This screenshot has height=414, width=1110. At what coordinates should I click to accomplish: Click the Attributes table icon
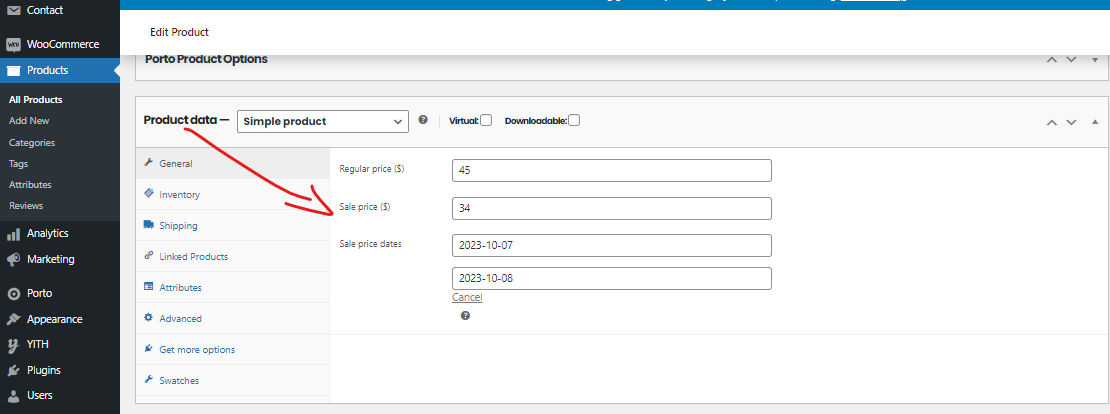tap(149, 287)
